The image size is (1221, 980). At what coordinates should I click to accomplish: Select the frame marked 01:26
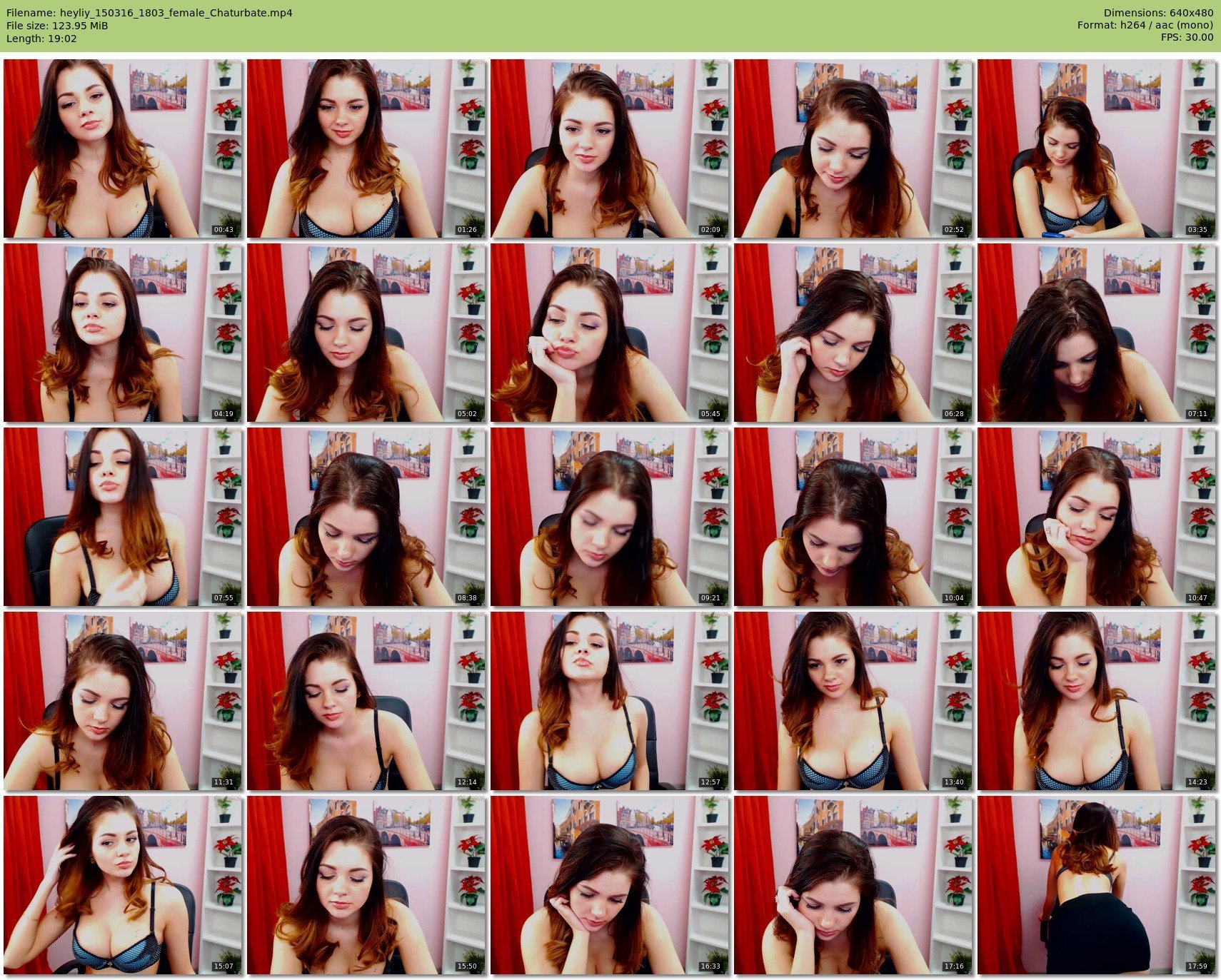366,148
